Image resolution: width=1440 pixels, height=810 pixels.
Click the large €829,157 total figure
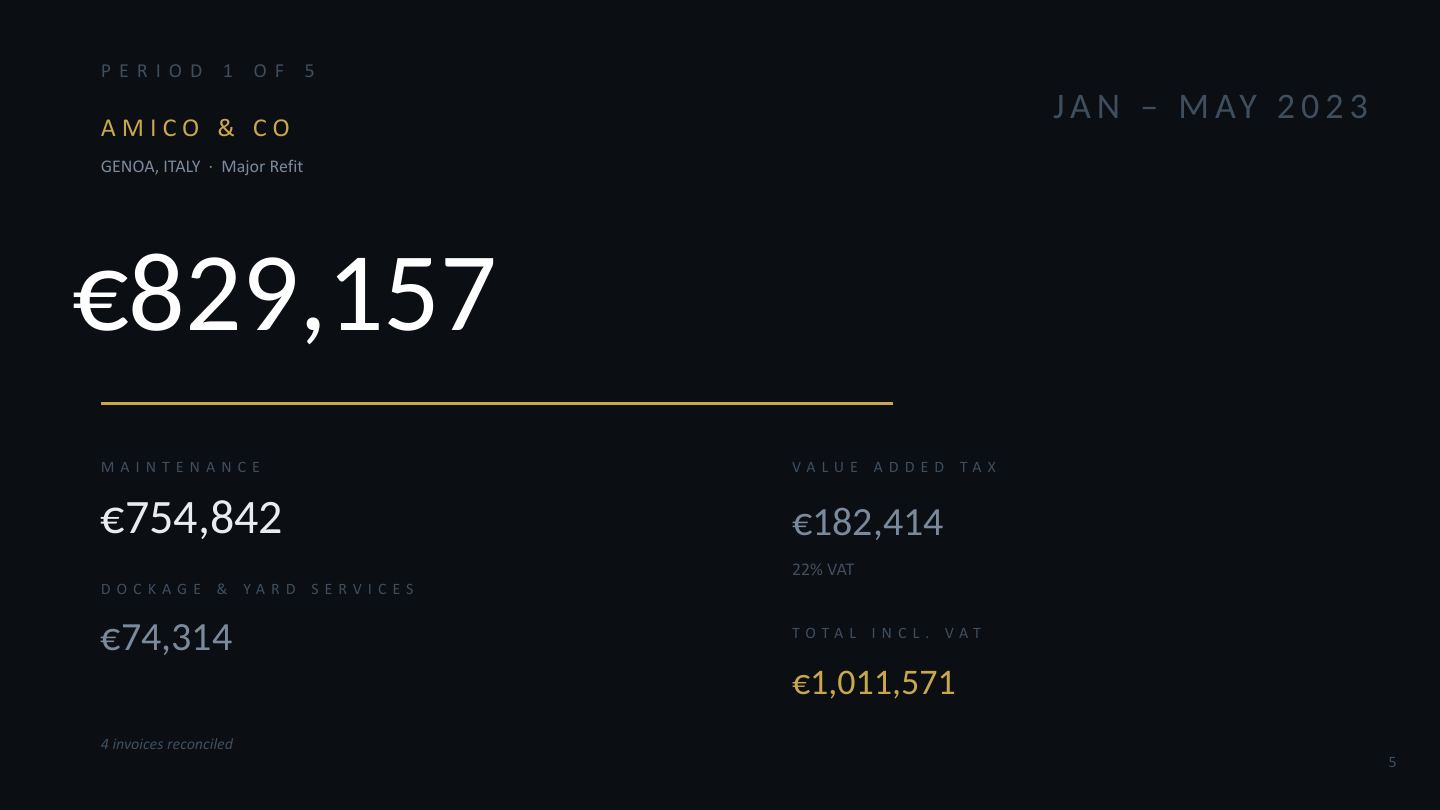tap(285, 294)
